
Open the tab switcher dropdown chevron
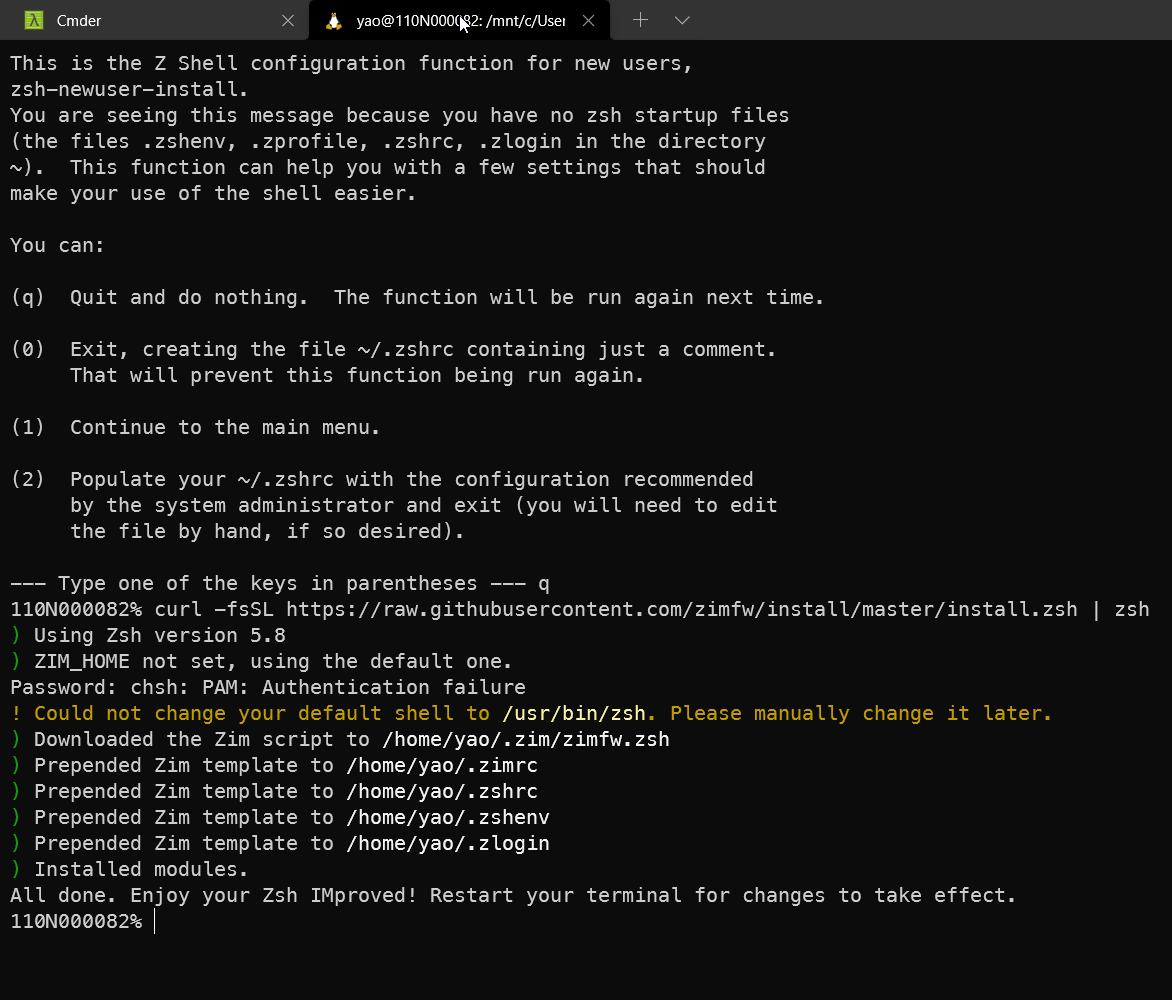pos(681,20)
